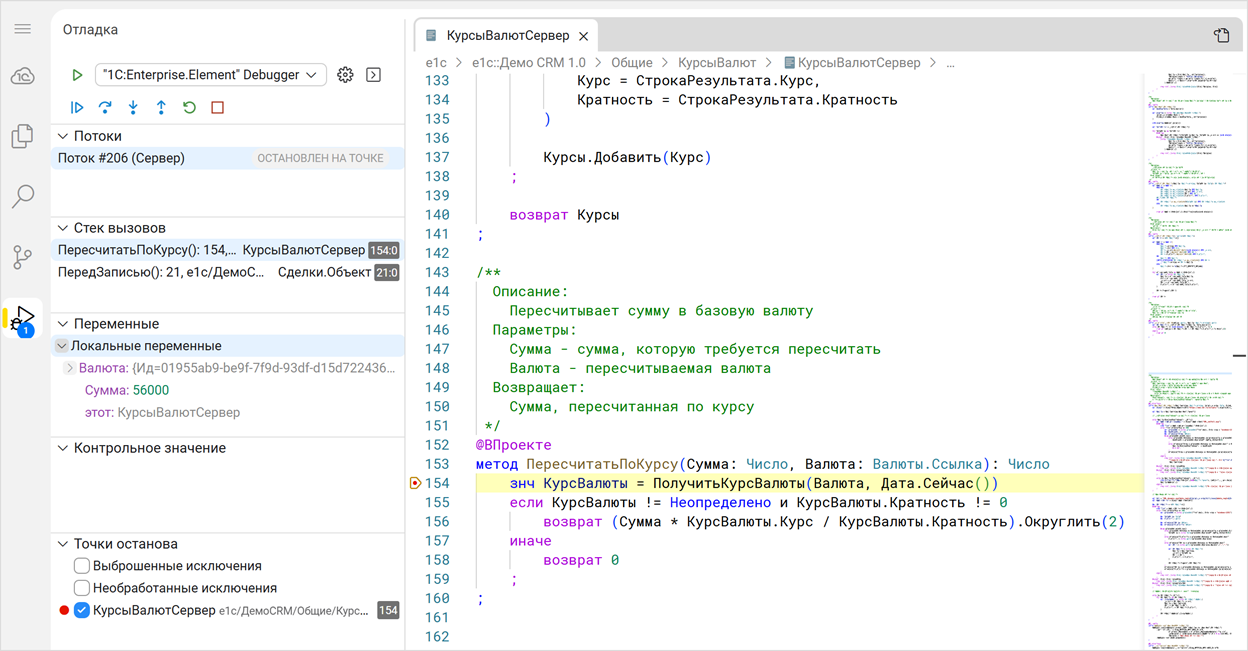The image size is (1248, 651).
Task: Stop debugging with the red square
Action: coord(217,108)
